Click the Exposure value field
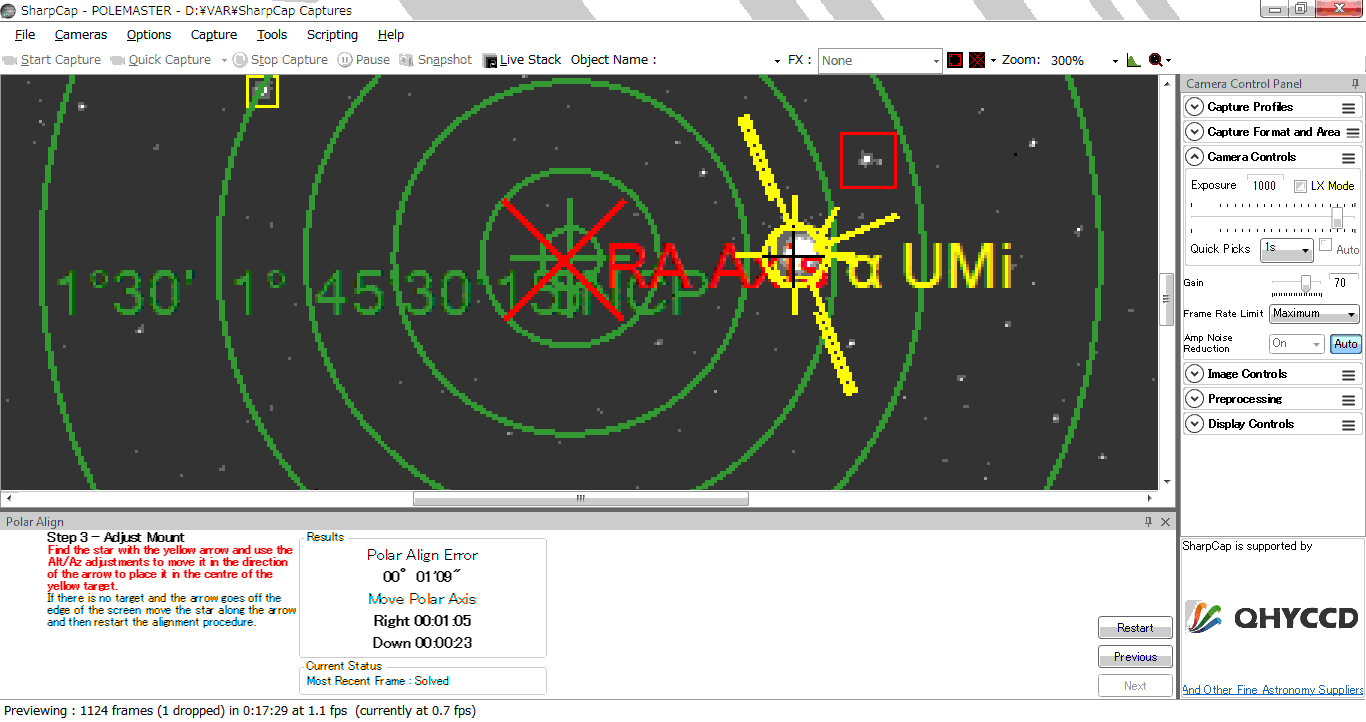Viewport: 1366px width, 722px height. [1265, 186]
